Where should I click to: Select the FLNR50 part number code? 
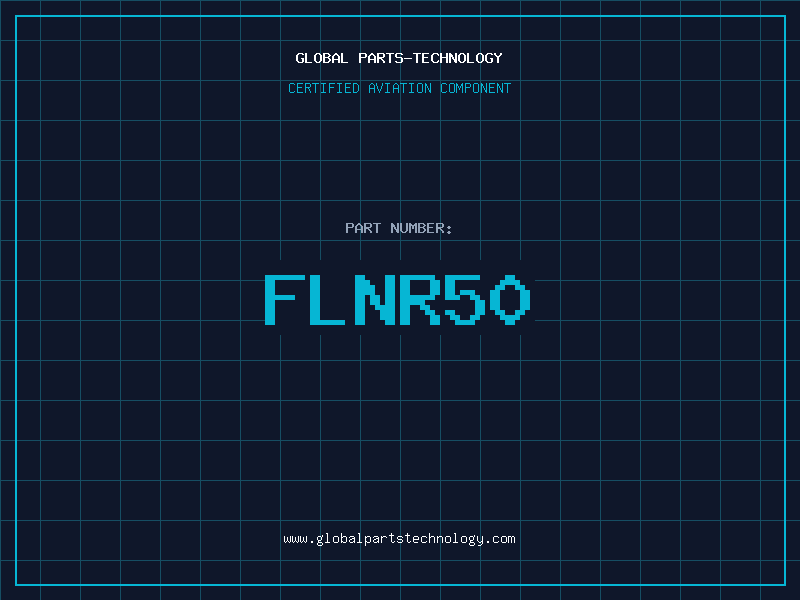point(397,299)
